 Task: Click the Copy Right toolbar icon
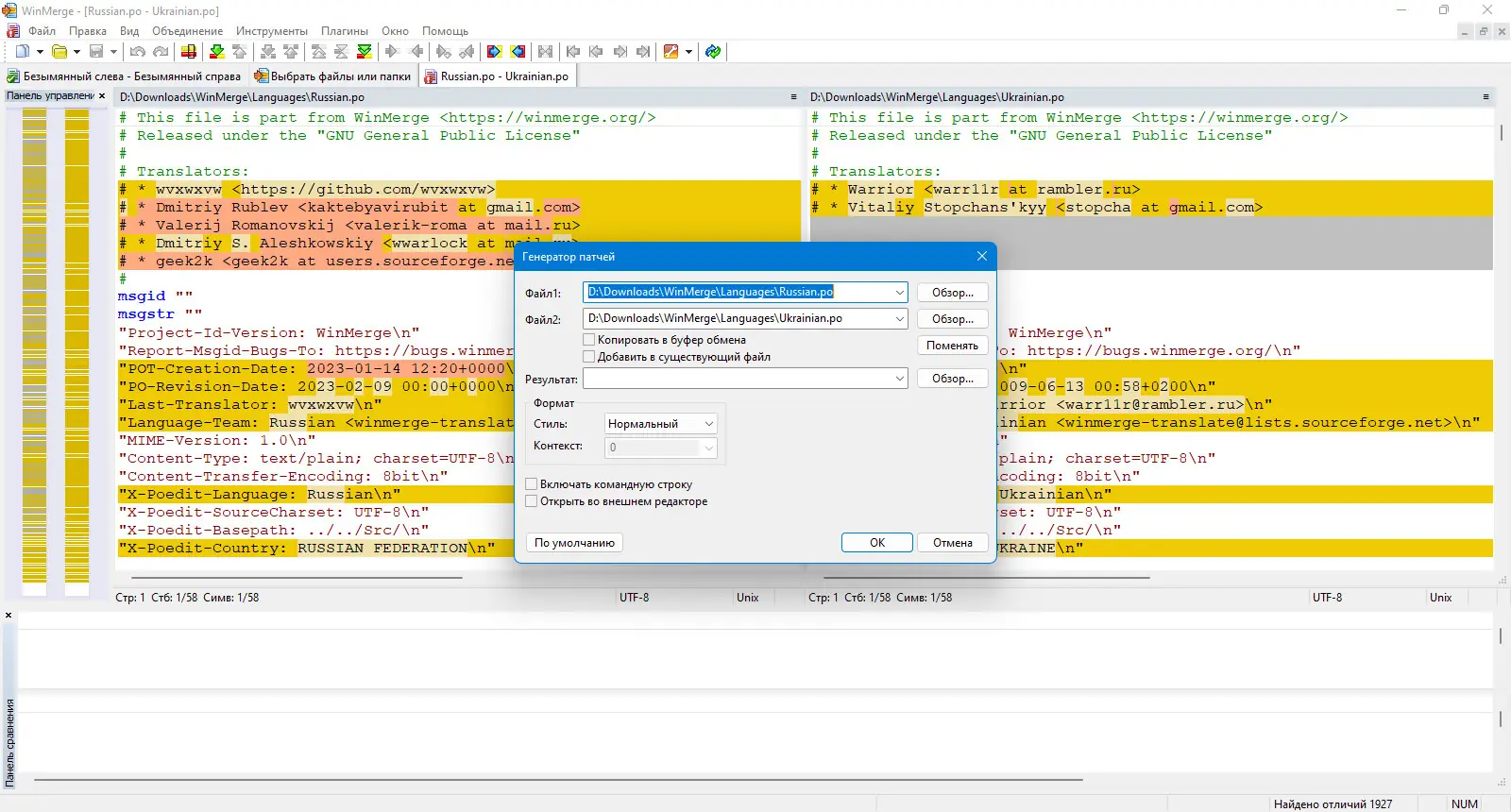393,52
